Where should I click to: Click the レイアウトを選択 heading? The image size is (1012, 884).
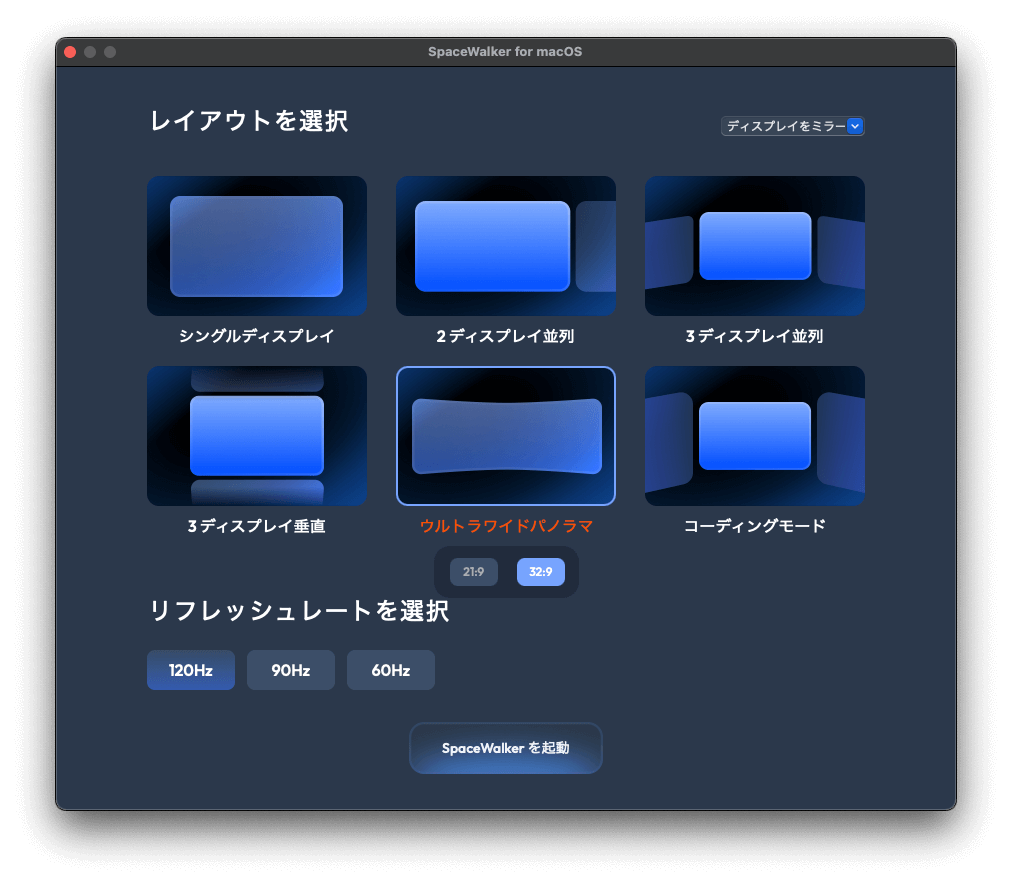(x=249, y=121)
